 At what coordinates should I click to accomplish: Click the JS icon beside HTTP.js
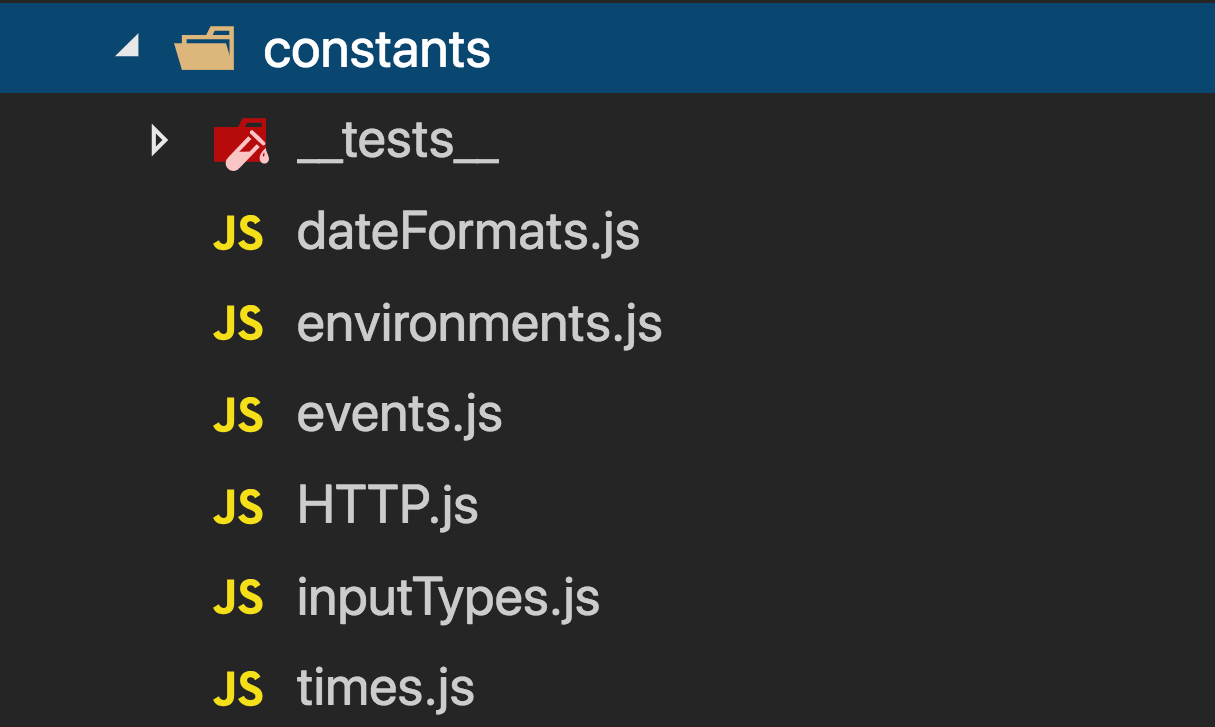click(x=238, y=507)
